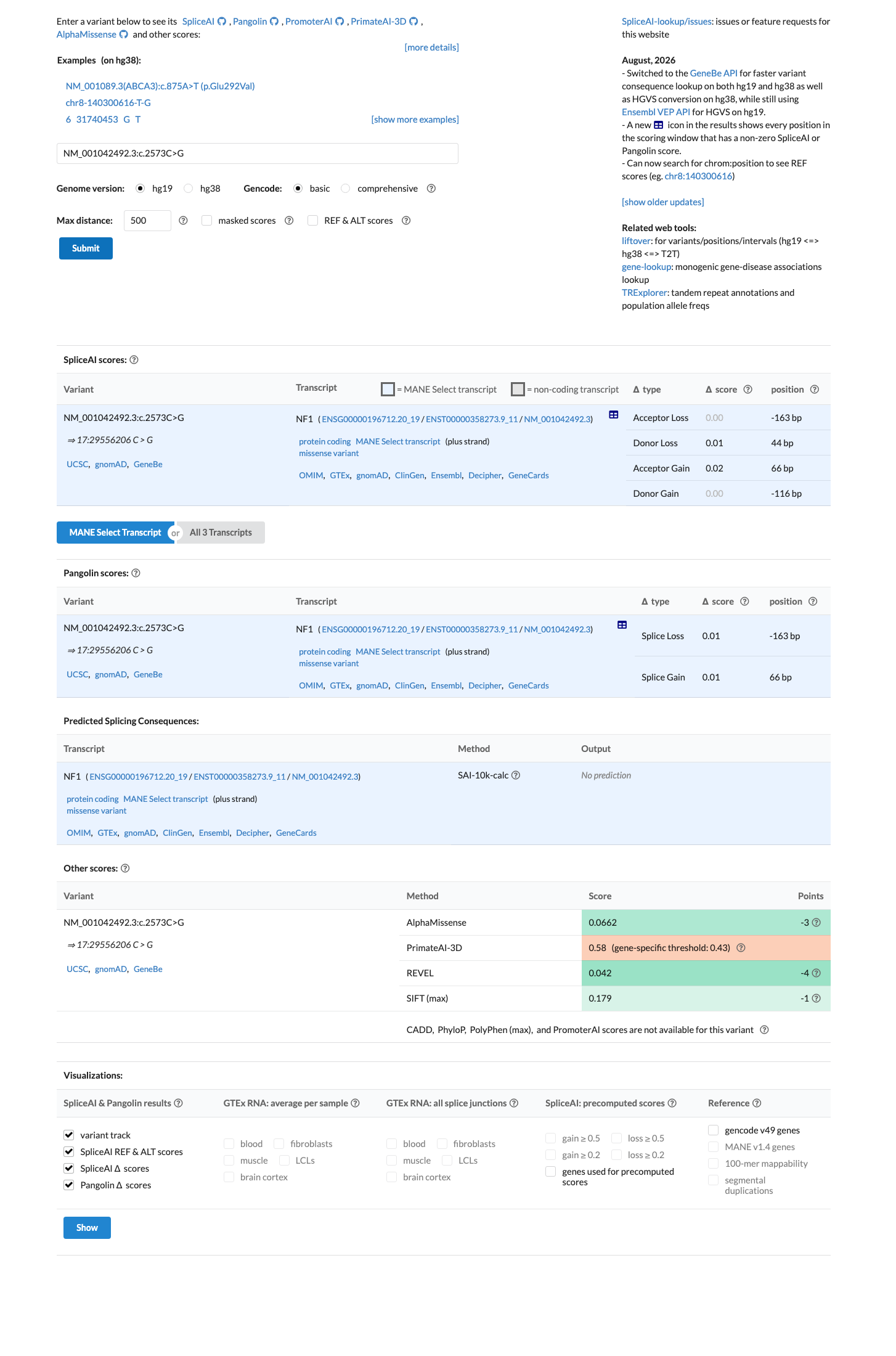Viewport: 896px width, 1356px height.
Task: Select the hg38 genome version
Action: coord(189,189)
